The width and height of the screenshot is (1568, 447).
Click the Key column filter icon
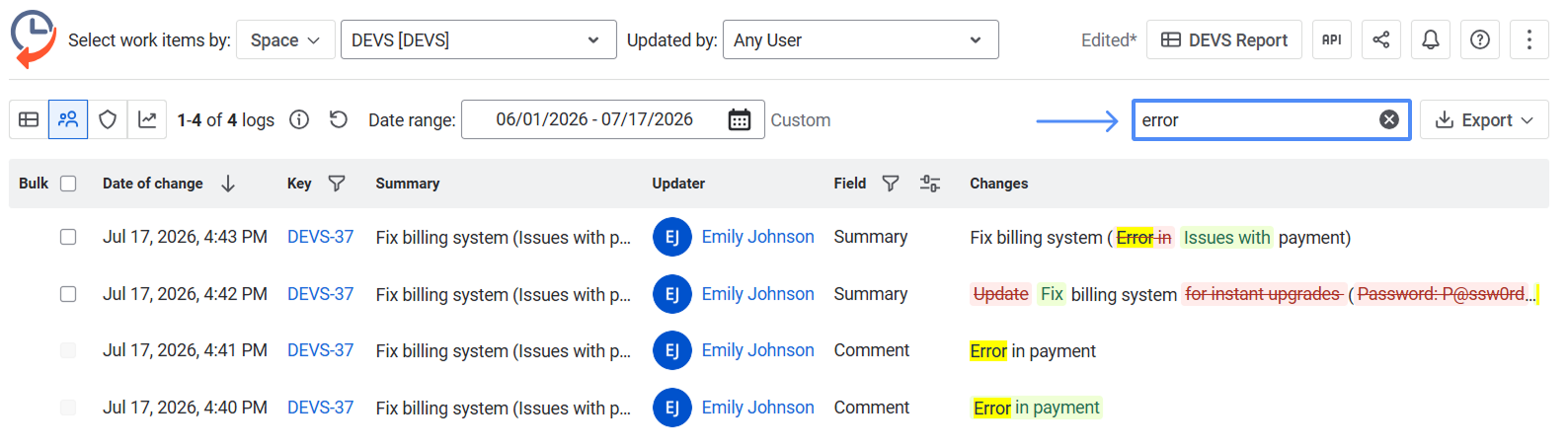pyautogui.click(x=336, y=184)
